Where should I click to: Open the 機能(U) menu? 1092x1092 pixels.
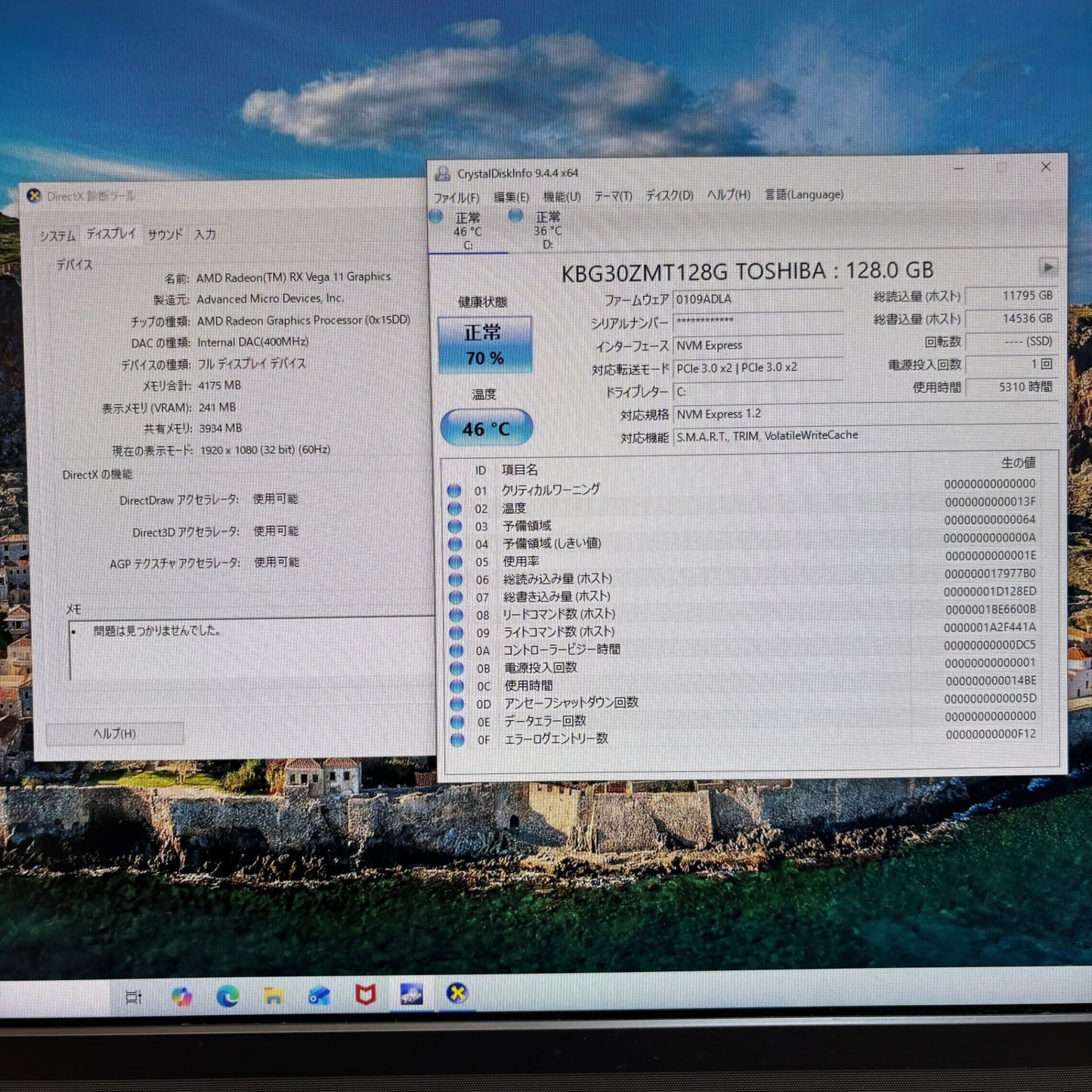coord(563,195)
